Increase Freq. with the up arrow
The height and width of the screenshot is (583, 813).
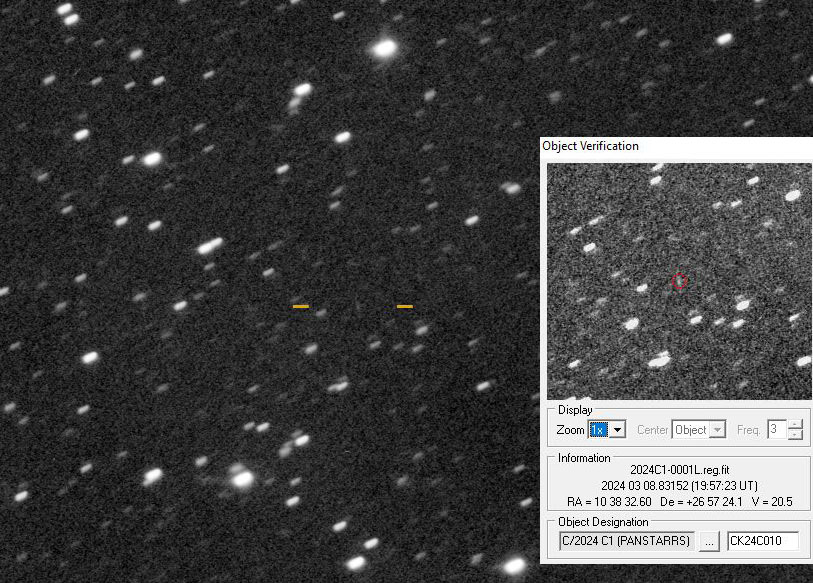(x=795, y=425)
